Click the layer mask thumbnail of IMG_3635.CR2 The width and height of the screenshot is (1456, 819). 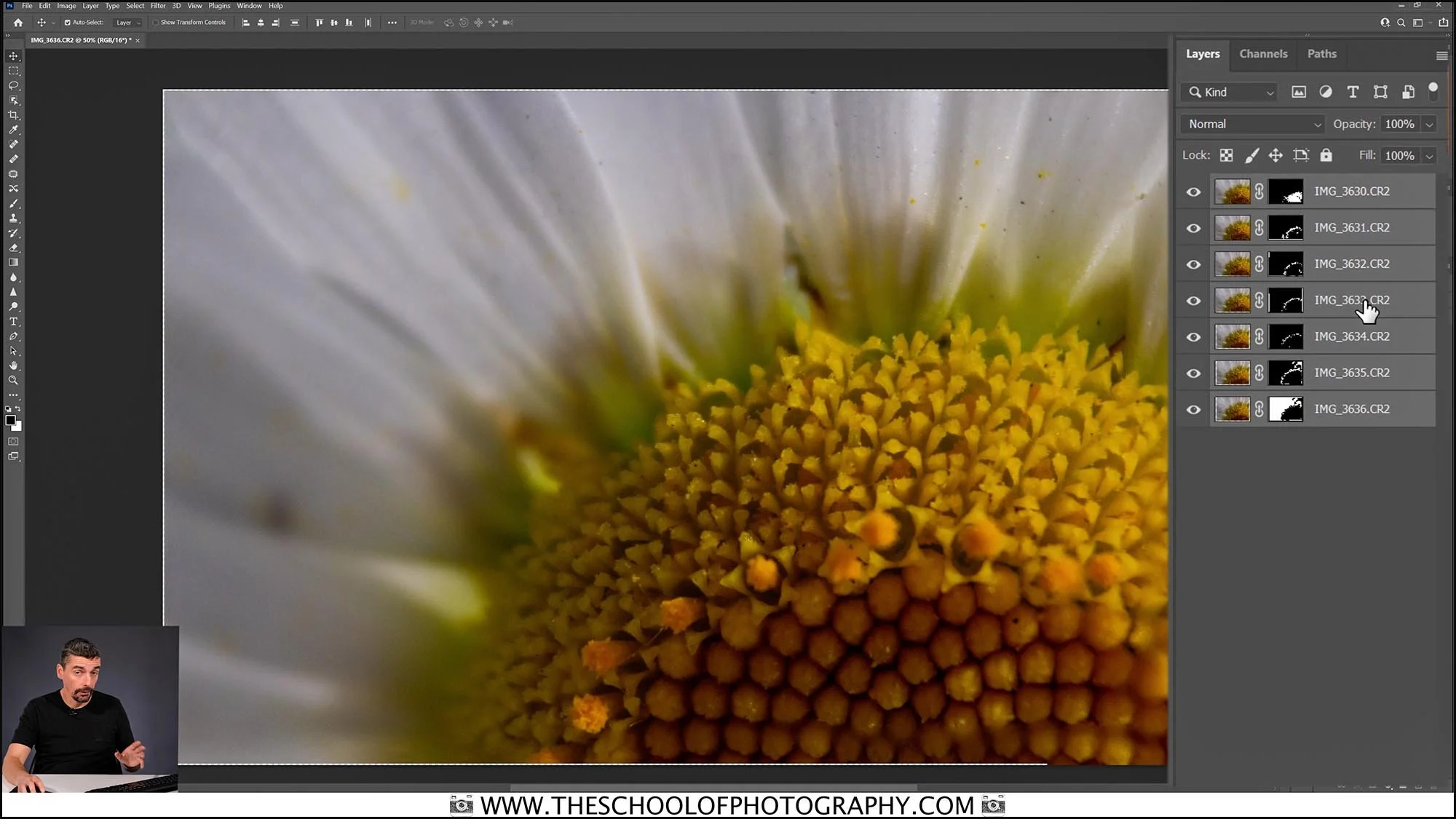1286,372
